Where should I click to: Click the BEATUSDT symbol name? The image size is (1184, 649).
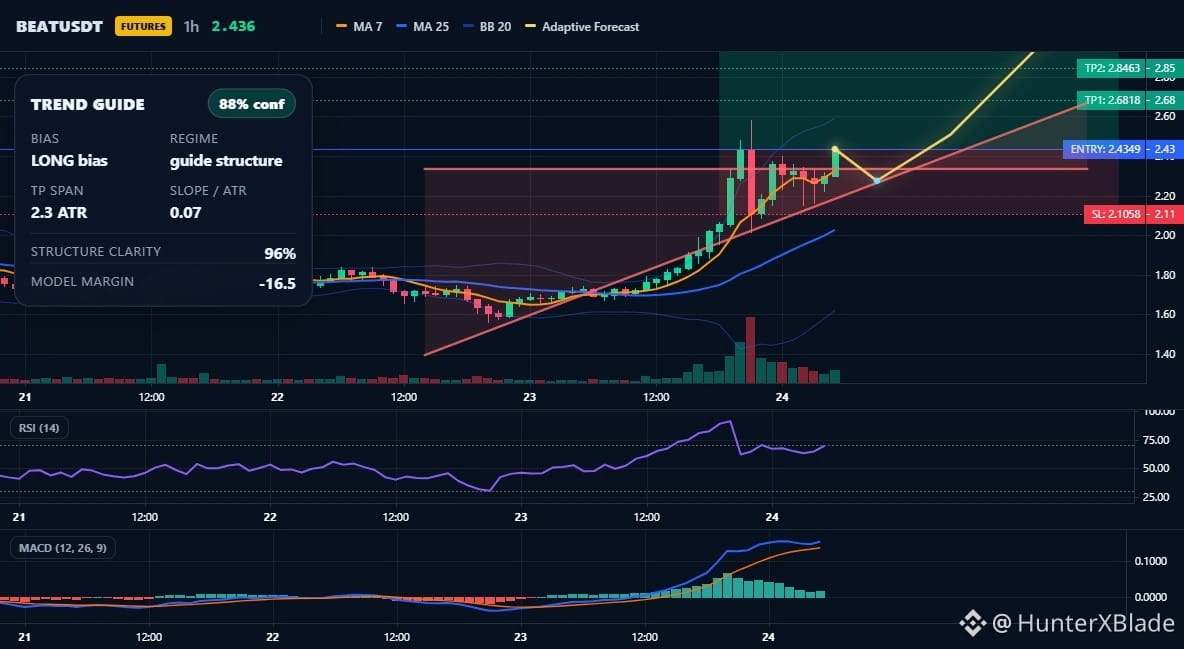[59, 26]
